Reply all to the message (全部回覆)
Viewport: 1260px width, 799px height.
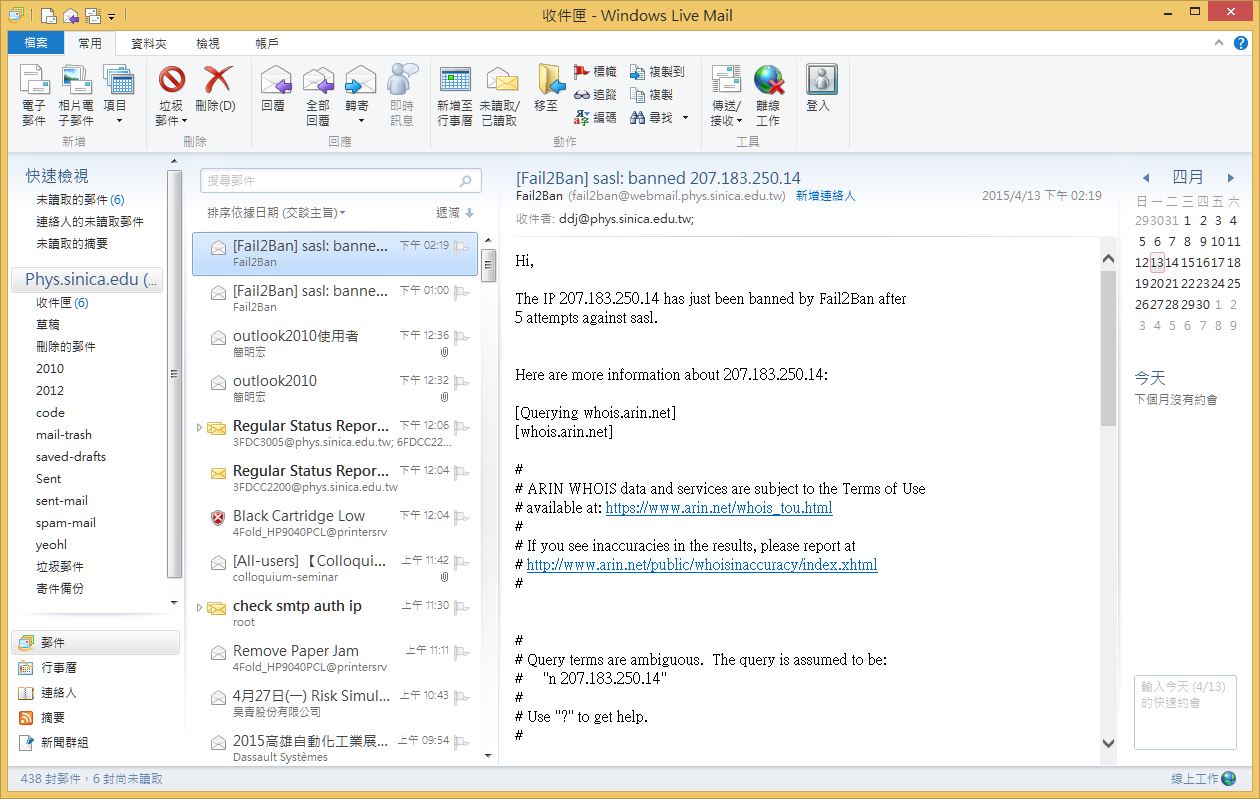318,95
